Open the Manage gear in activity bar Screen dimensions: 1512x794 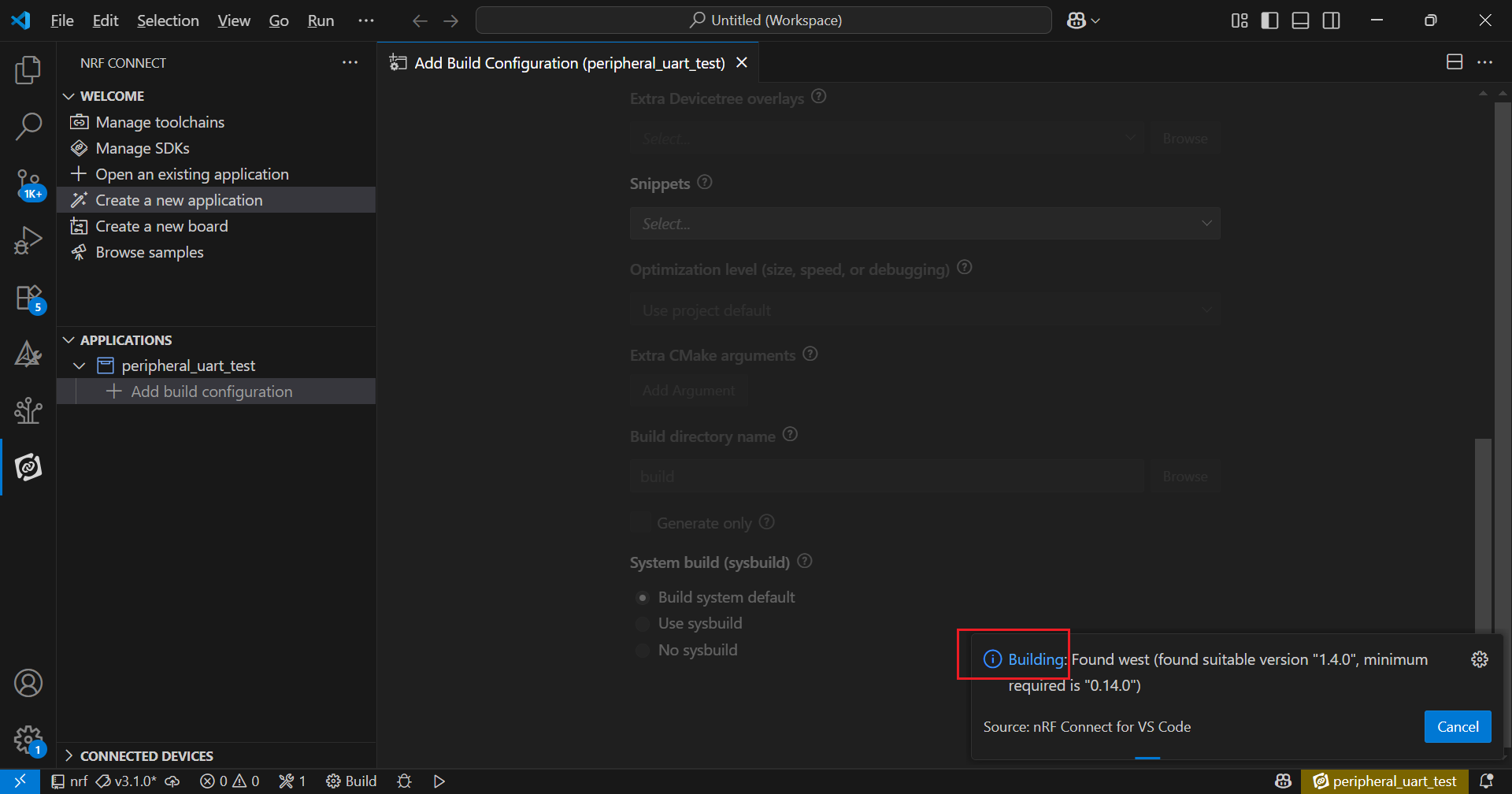pyautogui.click(x=28, y=740)
